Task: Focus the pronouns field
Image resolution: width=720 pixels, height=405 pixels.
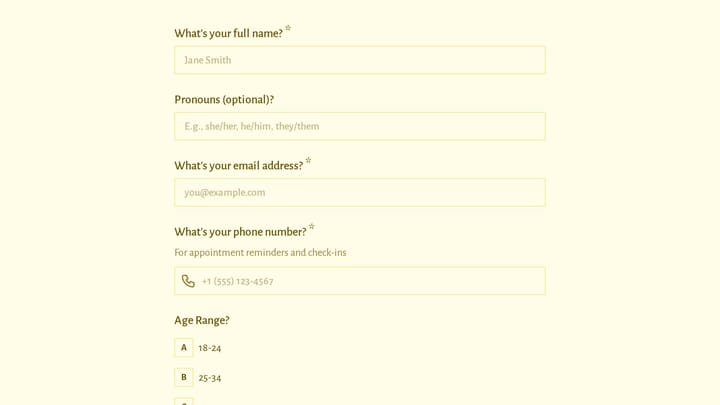Action: pos(360,126)
